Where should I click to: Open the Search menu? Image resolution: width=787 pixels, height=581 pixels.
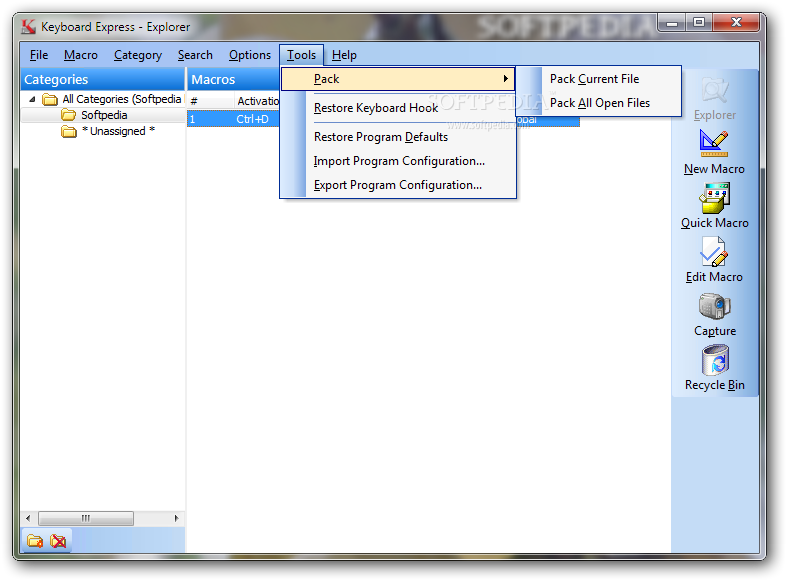[x=195, y=55]
